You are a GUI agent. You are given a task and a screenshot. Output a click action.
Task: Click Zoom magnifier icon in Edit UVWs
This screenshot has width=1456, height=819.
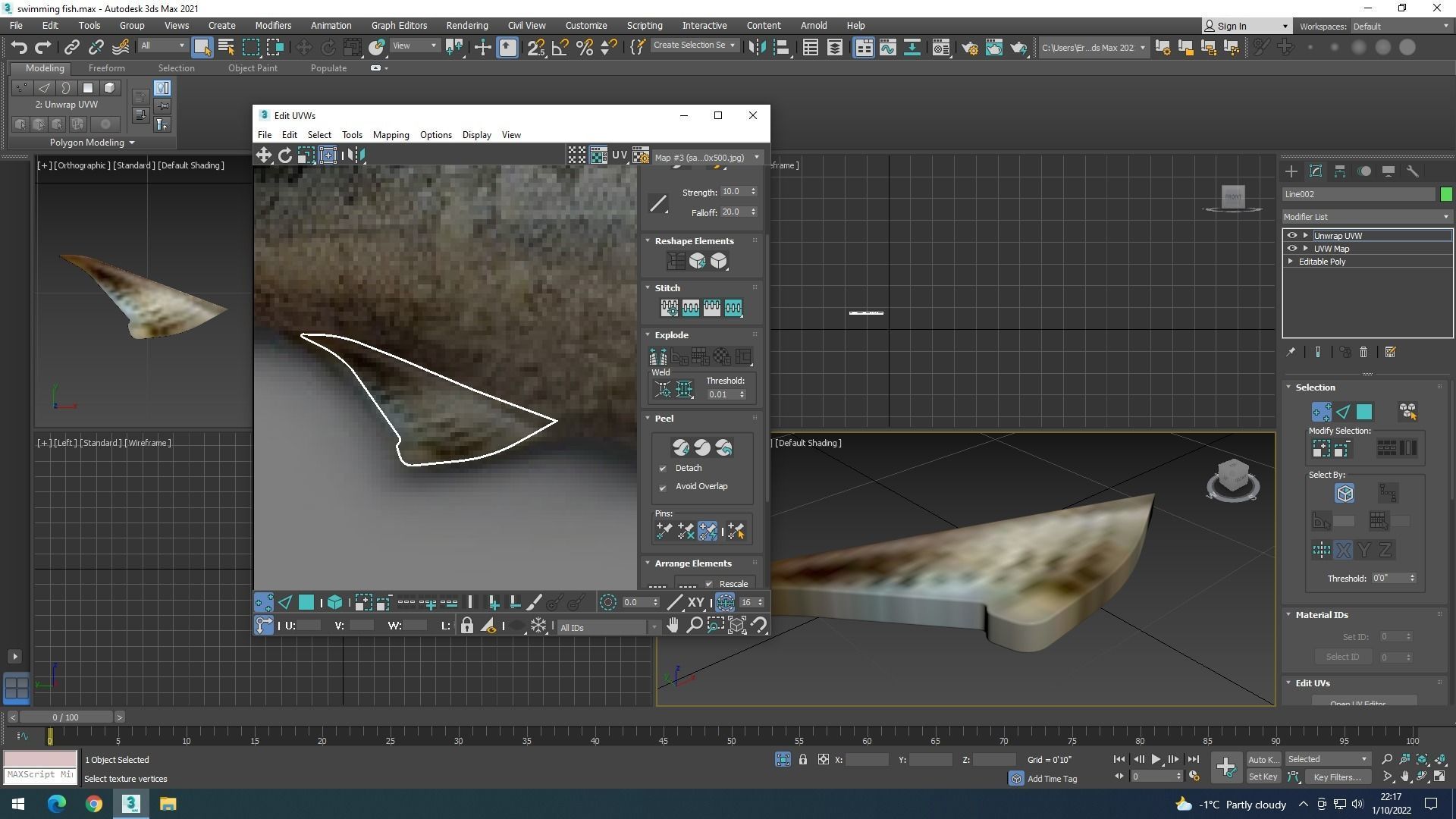694,625
